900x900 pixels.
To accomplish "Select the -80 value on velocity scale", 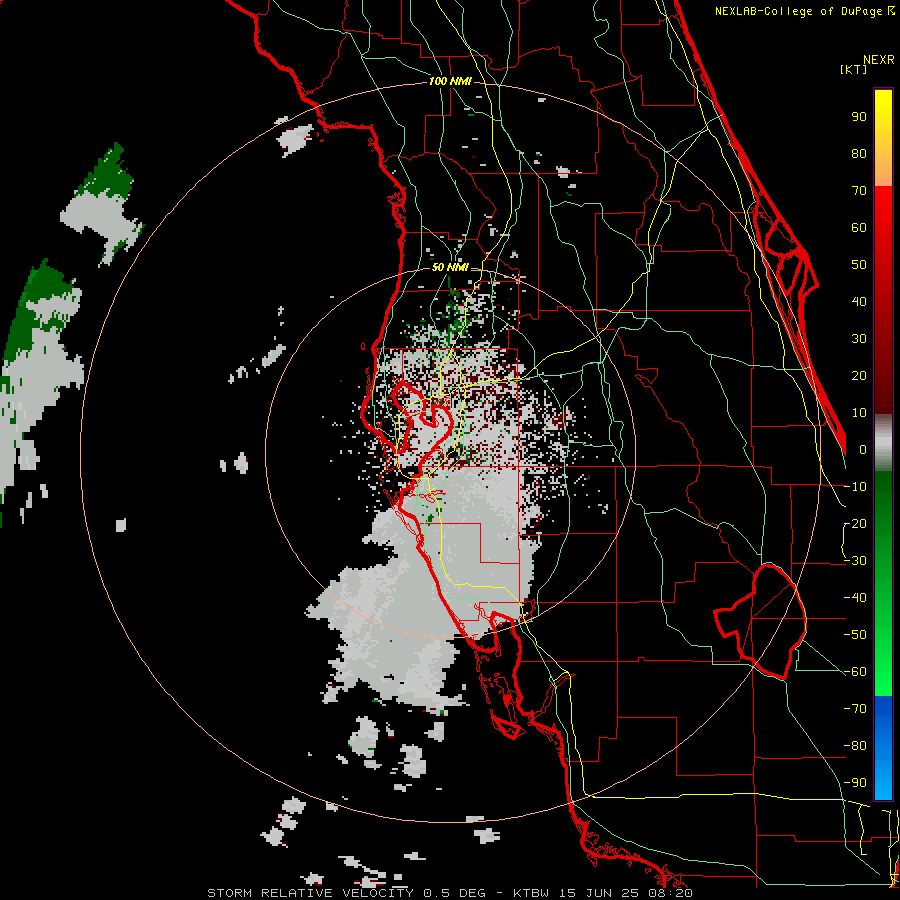I will click(x=855, y=746).
